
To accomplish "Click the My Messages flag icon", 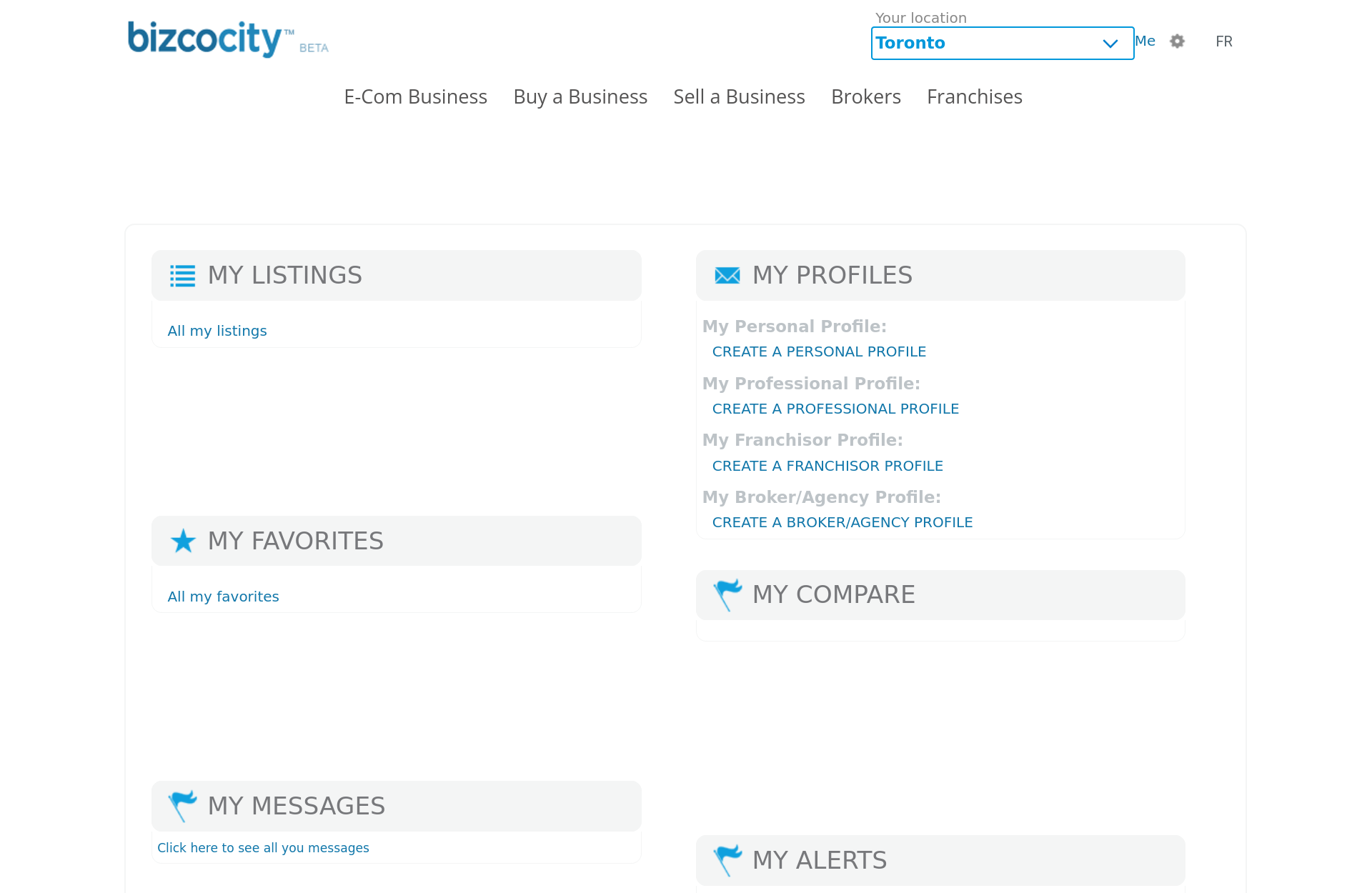I will (182, 806).
